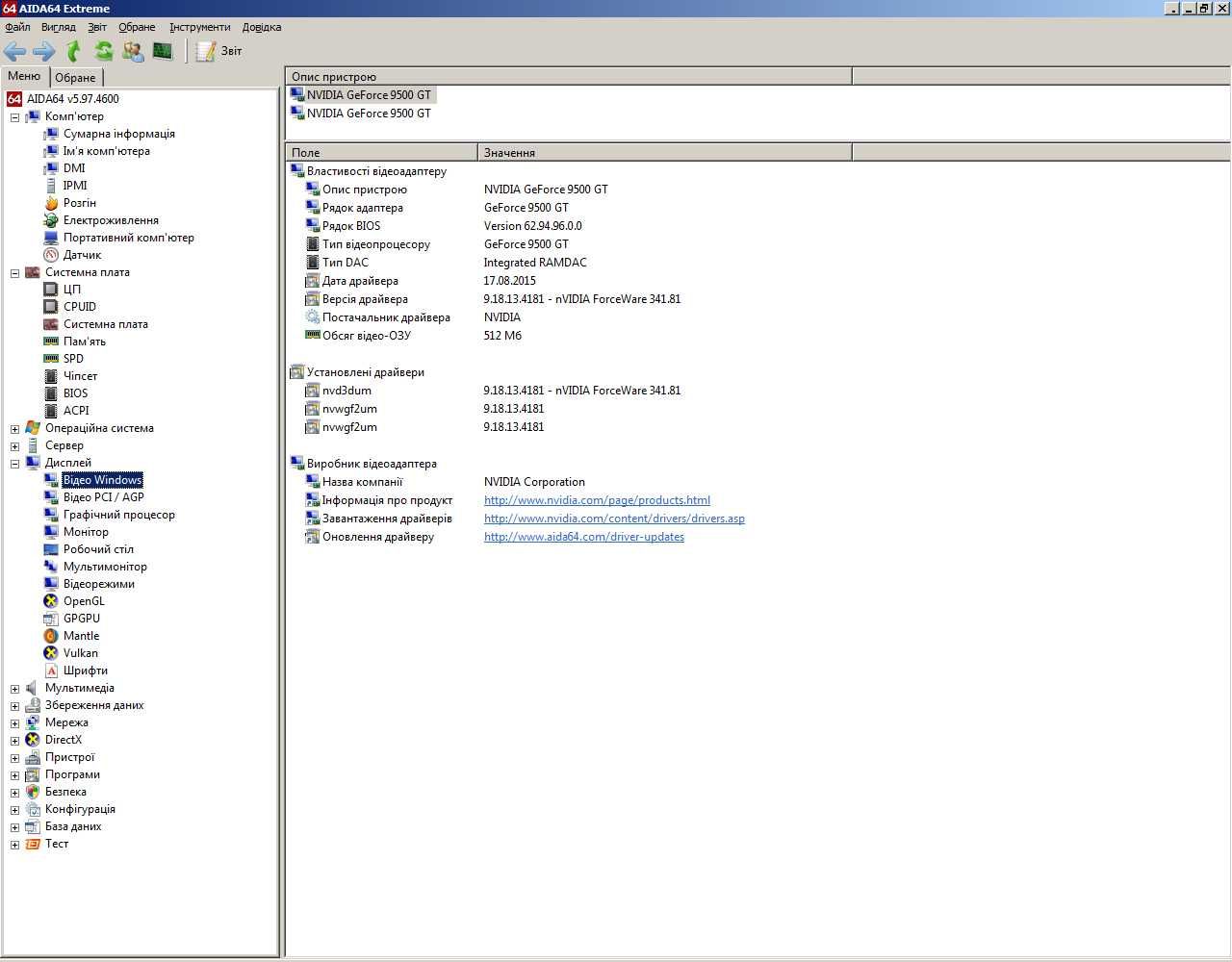Image resolution: width=1232 pixels, height=962 pixels.
Task: Select the Безпека shield icon
Action: [33, 792]
